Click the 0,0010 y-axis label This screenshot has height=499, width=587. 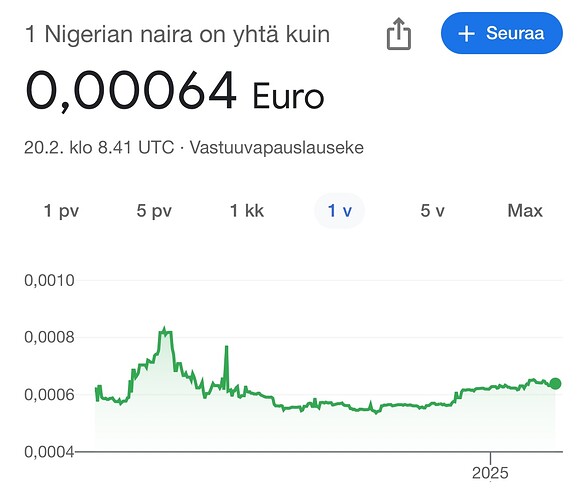point(49,280)
